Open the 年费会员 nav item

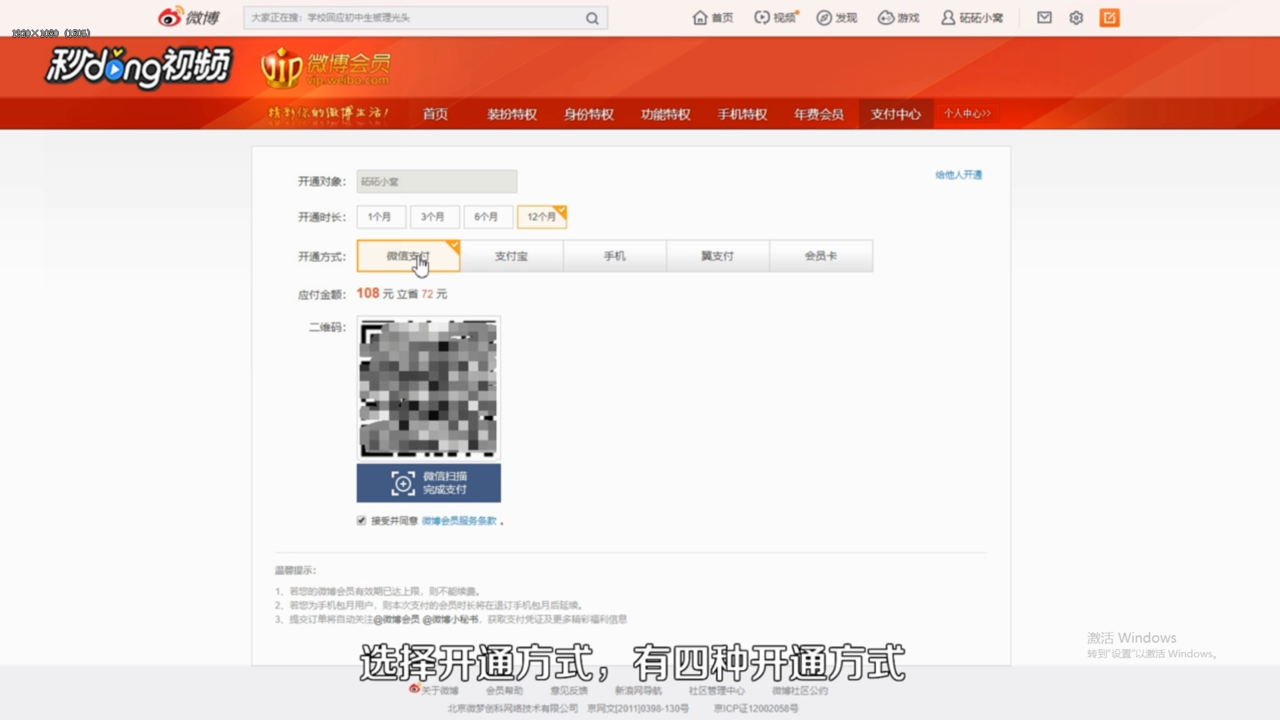[x=819, y=114]
